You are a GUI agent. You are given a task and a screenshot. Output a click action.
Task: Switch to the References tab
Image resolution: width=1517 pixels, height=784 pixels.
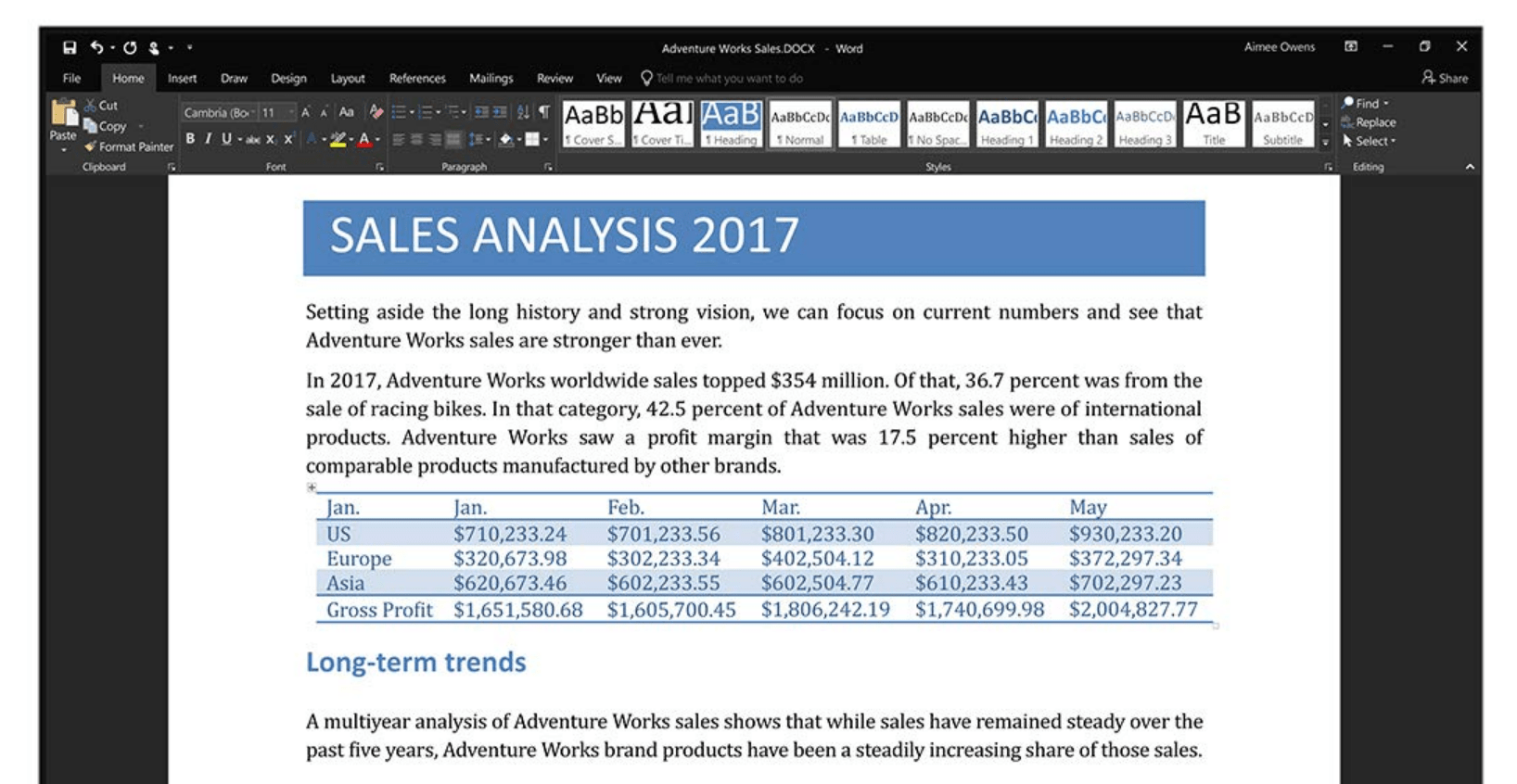[417, 79]
